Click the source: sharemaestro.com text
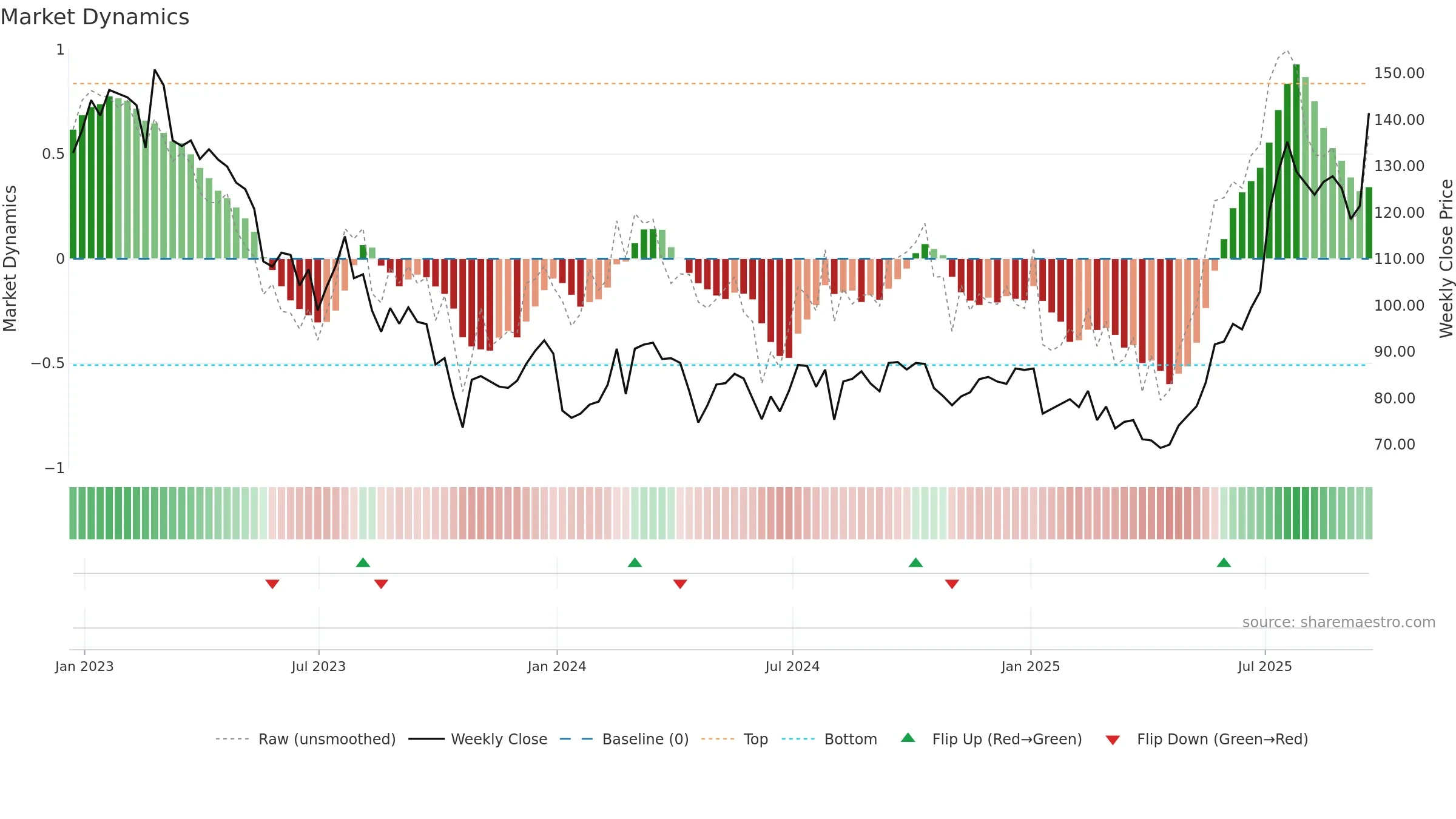This screenshot has width=1456, height=819. click(x=1339, y=622)
